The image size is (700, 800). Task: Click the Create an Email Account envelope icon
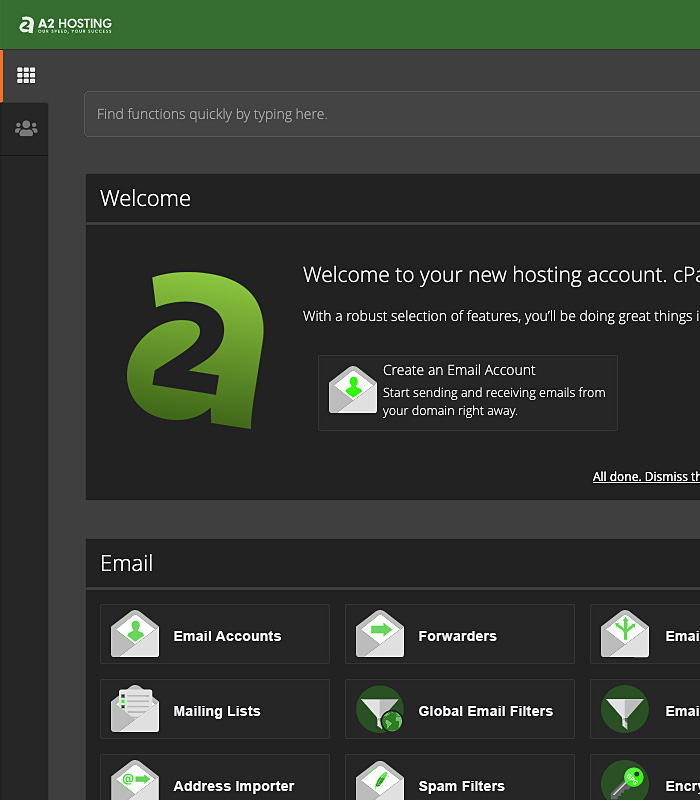(353, 390)
